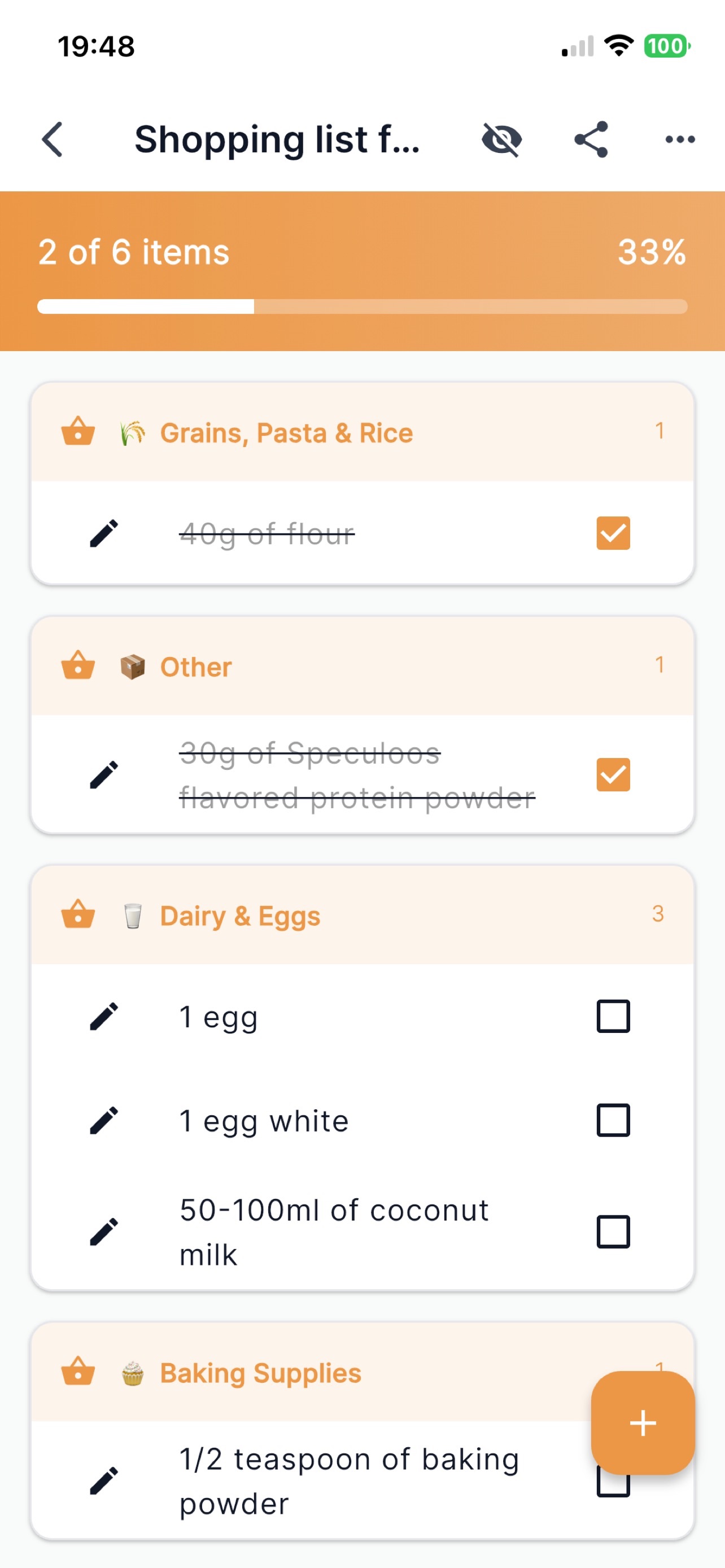Tap the 33% progress bar

(x=362, y=306)
